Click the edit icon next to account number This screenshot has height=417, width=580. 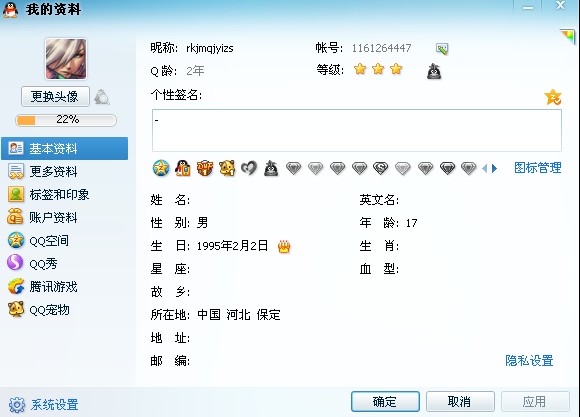point(442,48)
